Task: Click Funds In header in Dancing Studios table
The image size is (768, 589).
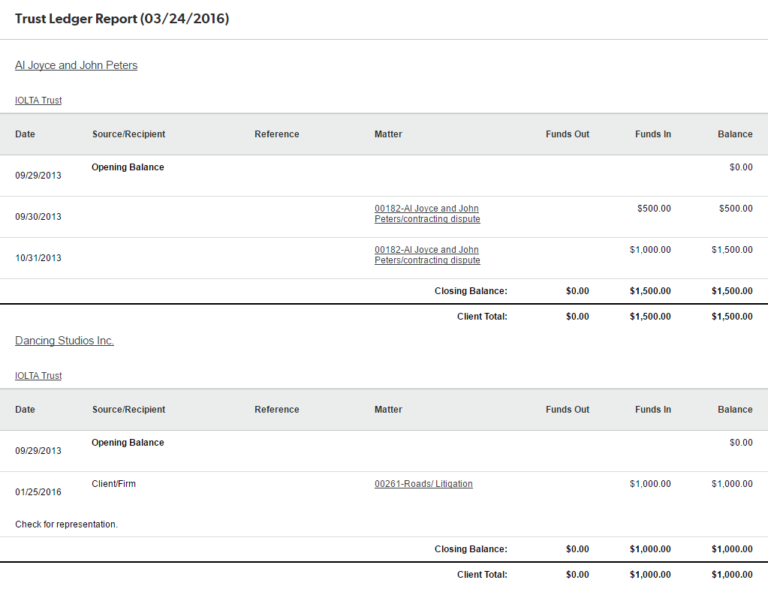Action: (652, 409)
